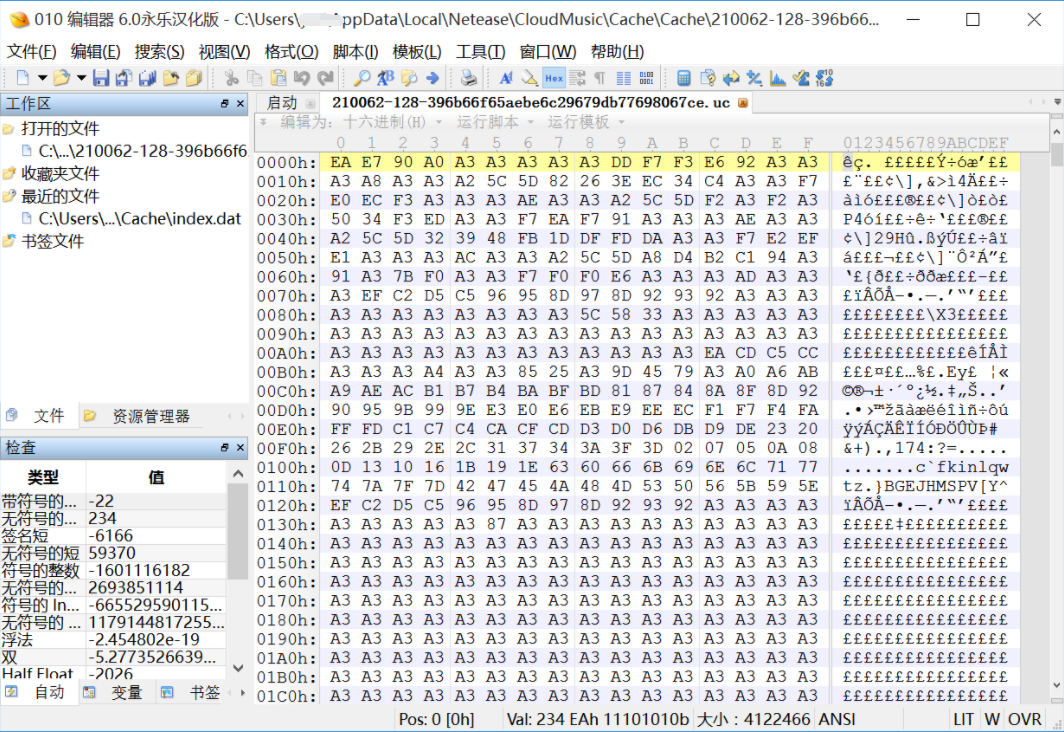Close the 工作区 panel
The width and height of the screenshot is (1064, 732).
pyautogui.click(x=240, y=104)
